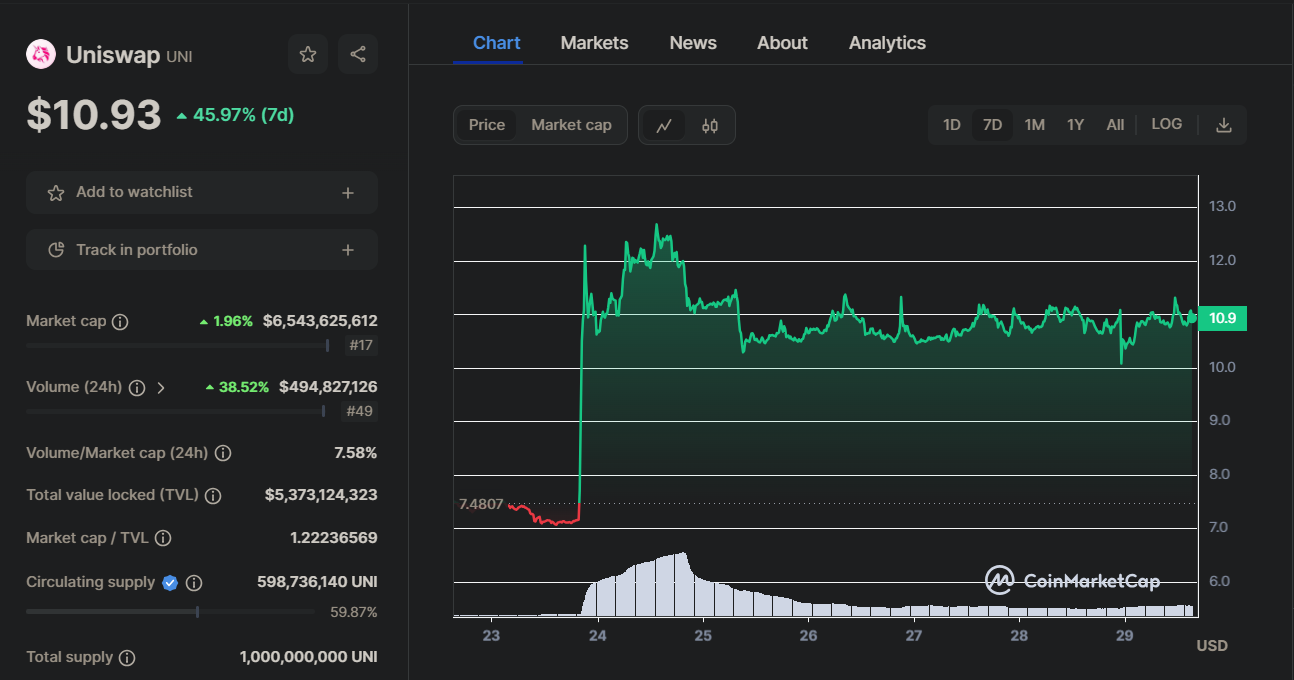
Task: Click the $5,373,124,323 TVL value
Action: point(321,495)
